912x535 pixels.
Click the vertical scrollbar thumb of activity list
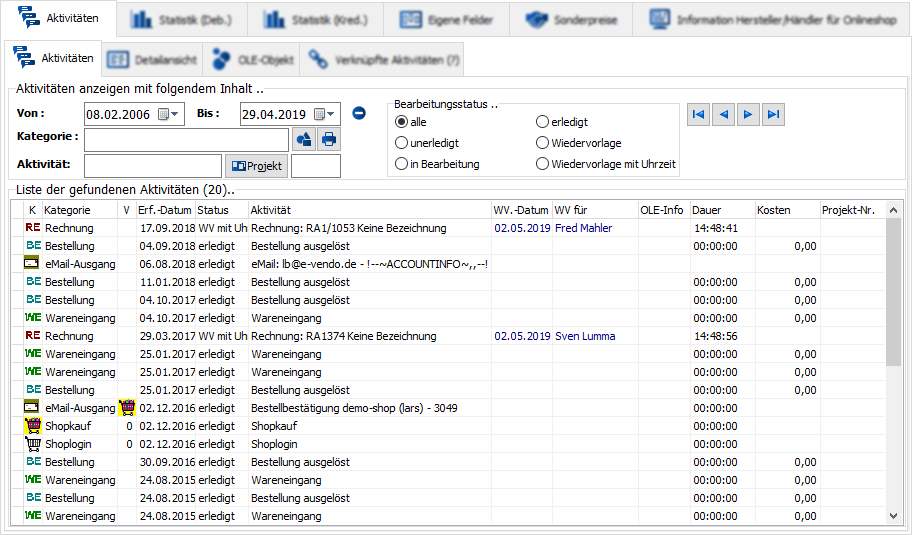point(893,293)
